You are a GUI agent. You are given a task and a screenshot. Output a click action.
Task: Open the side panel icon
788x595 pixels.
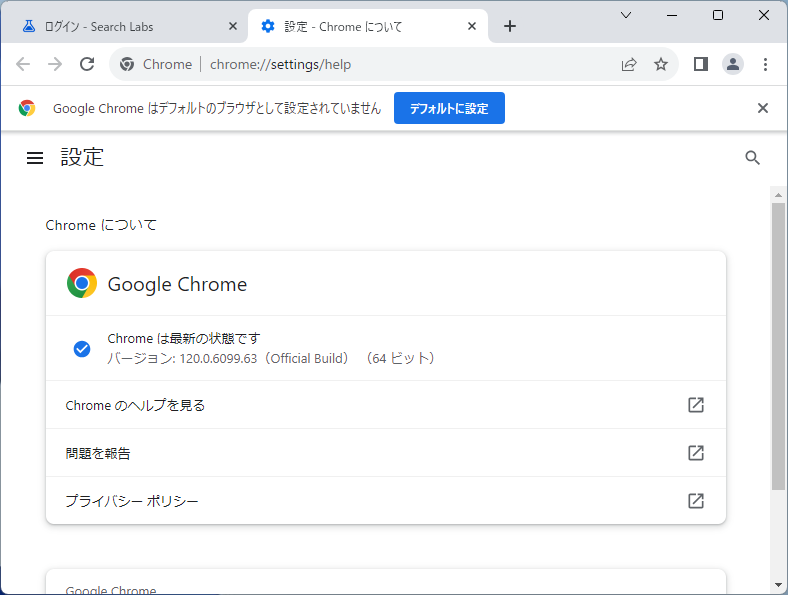(701, 64)
